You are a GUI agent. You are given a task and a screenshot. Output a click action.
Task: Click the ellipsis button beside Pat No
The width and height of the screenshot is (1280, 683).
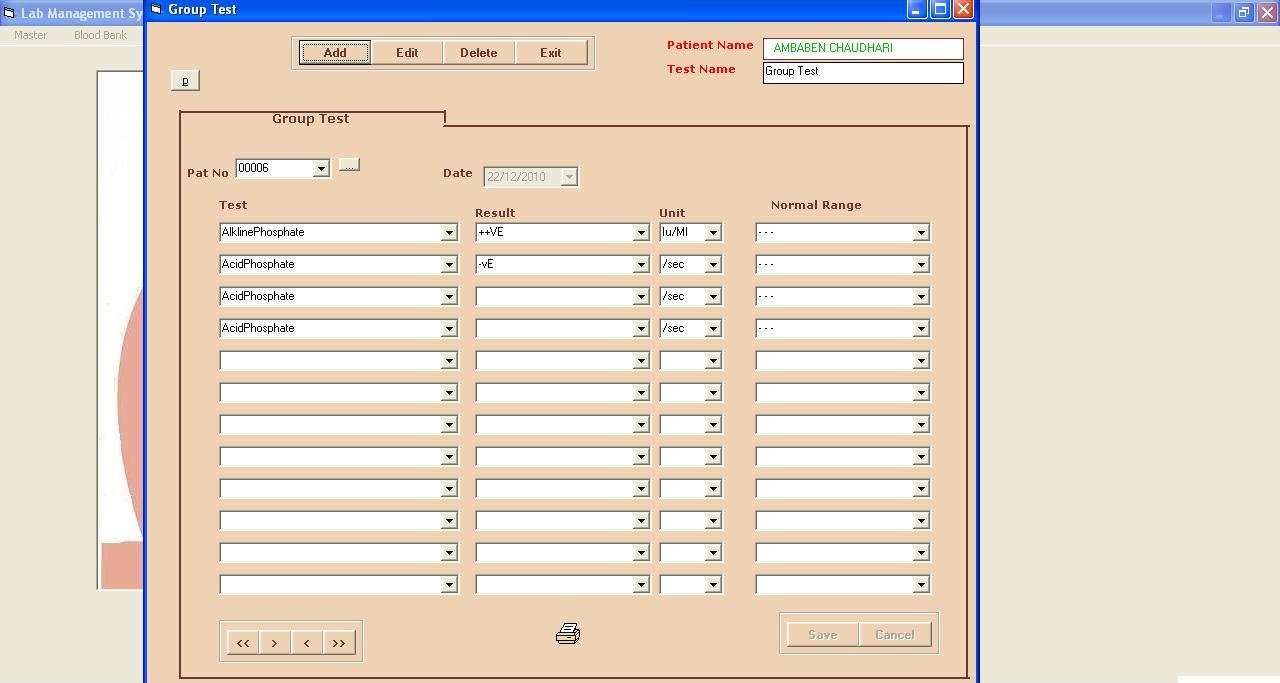[348, 165]
